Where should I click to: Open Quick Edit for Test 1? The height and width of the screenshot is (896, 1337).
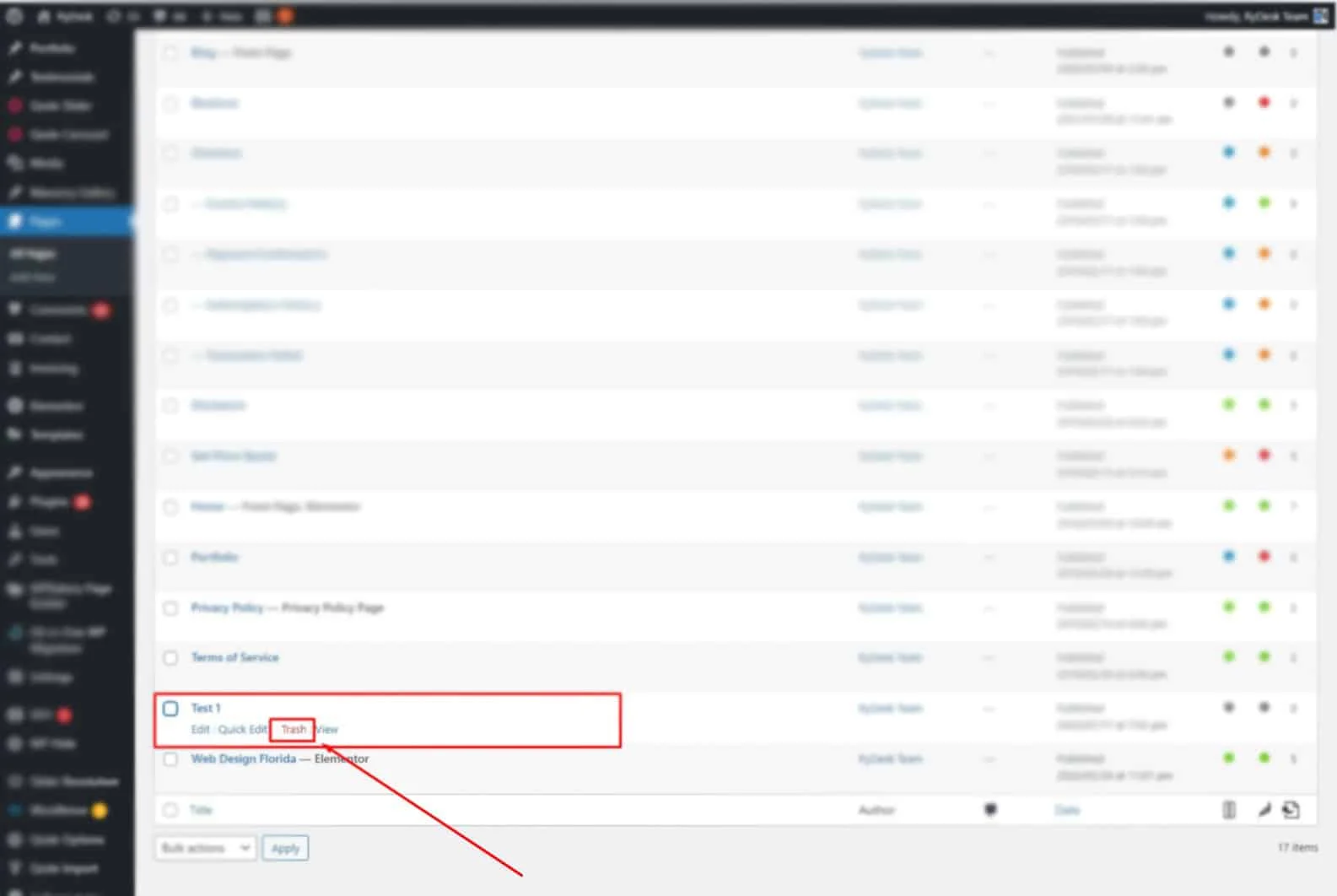click(x=242, y=730)
